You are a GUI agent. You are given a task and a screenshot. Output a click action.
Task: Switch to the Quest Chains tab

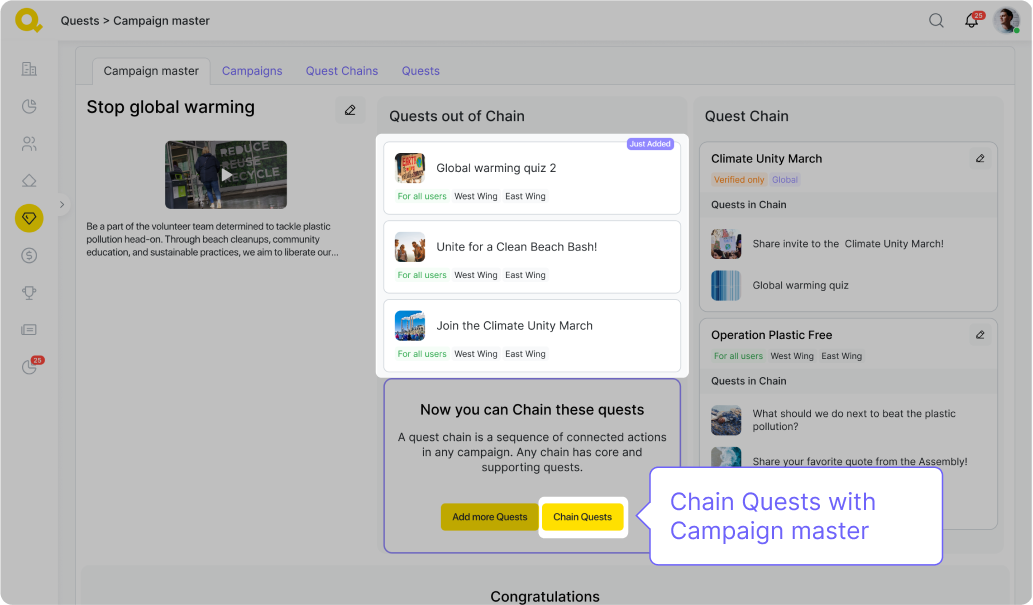coord(342,71)
